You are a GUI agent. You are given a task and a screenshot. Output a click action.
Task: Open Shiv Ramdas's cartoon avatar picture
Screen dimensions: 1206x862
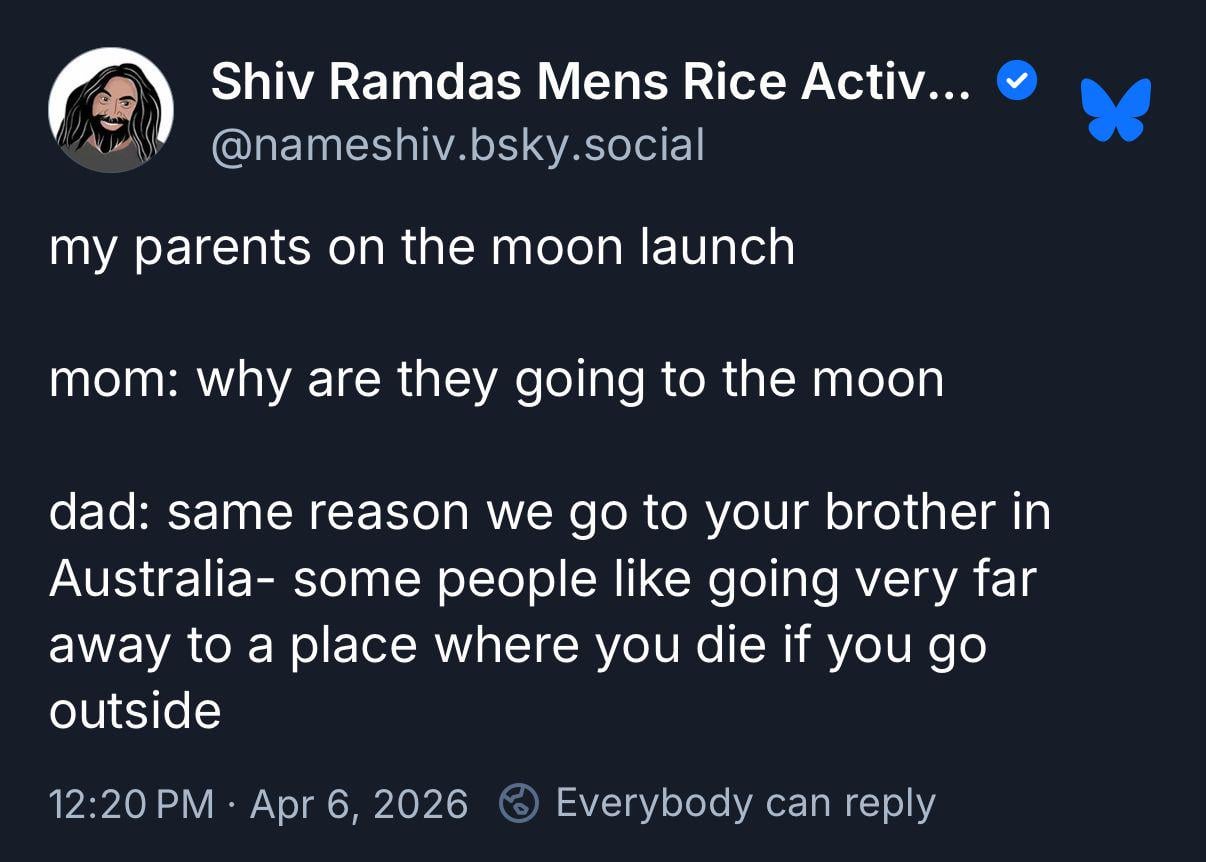pos(111,110)
